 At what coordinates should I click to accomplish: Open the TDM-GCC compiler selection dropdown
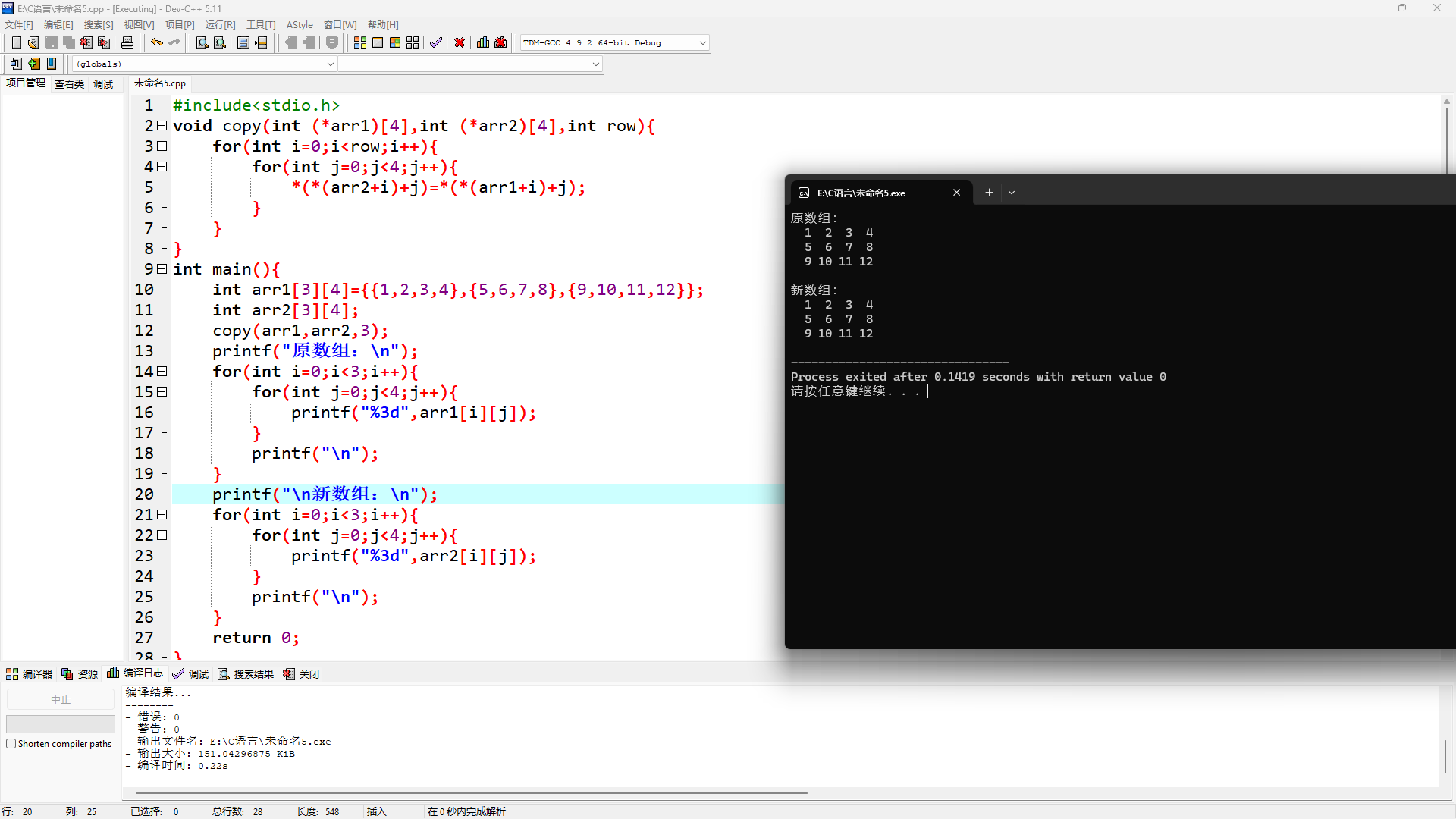click(x=702, y=43)
